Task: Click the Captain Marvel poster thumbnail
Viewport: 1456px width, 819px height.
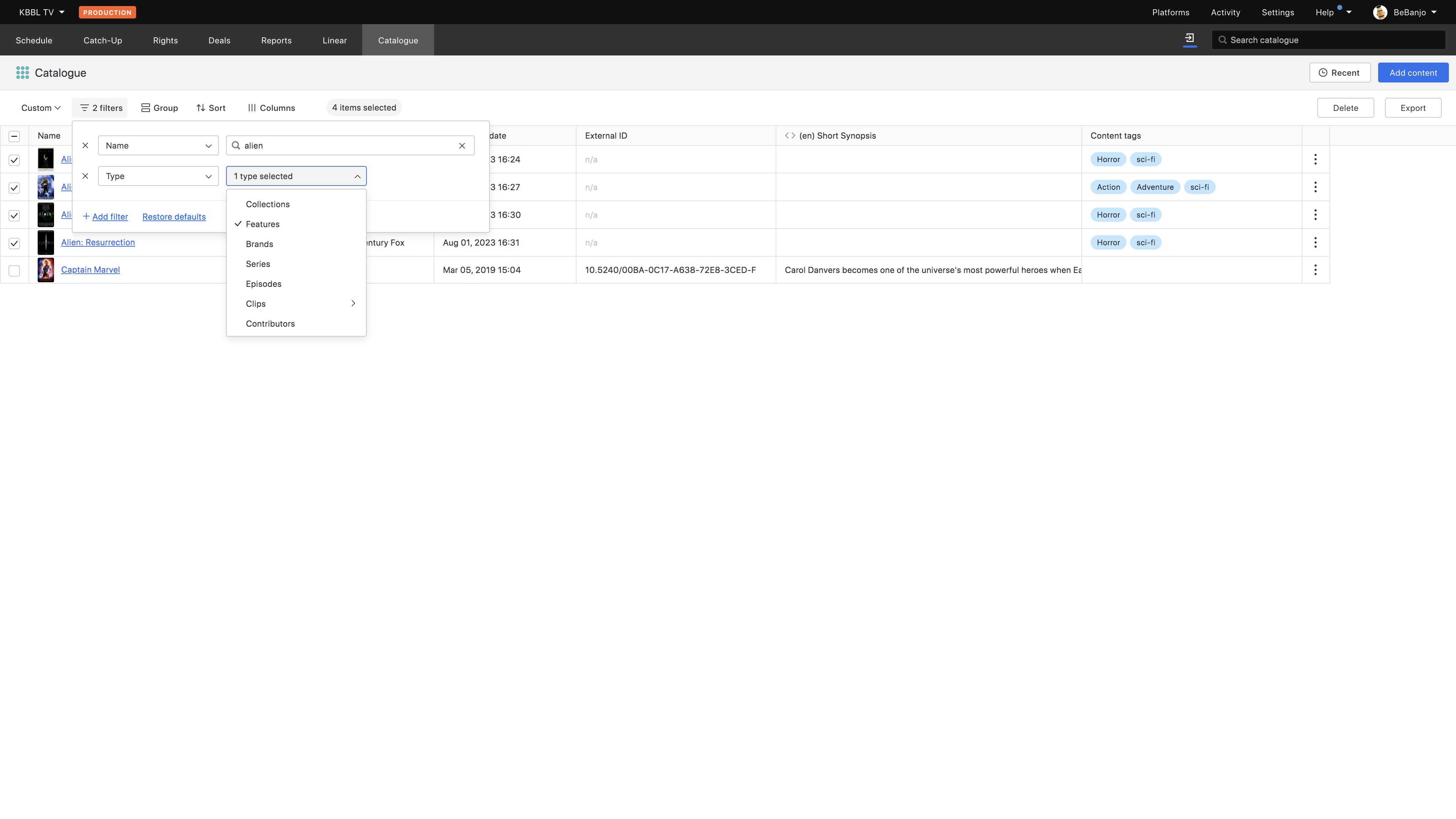Action: point(46,270)
